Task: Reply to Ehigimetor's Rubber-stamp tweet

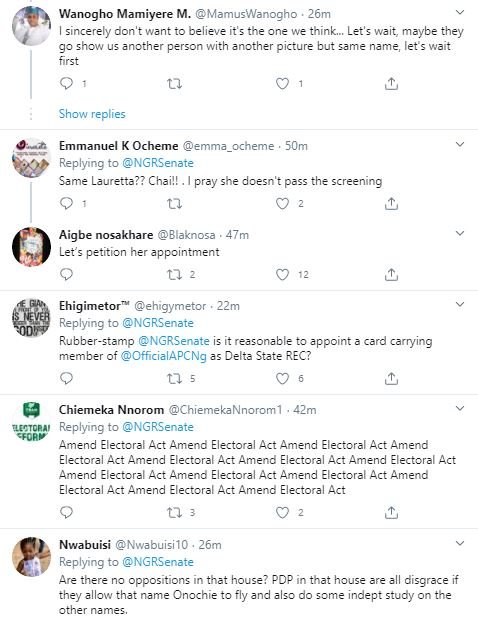Action: pos(66,378)
